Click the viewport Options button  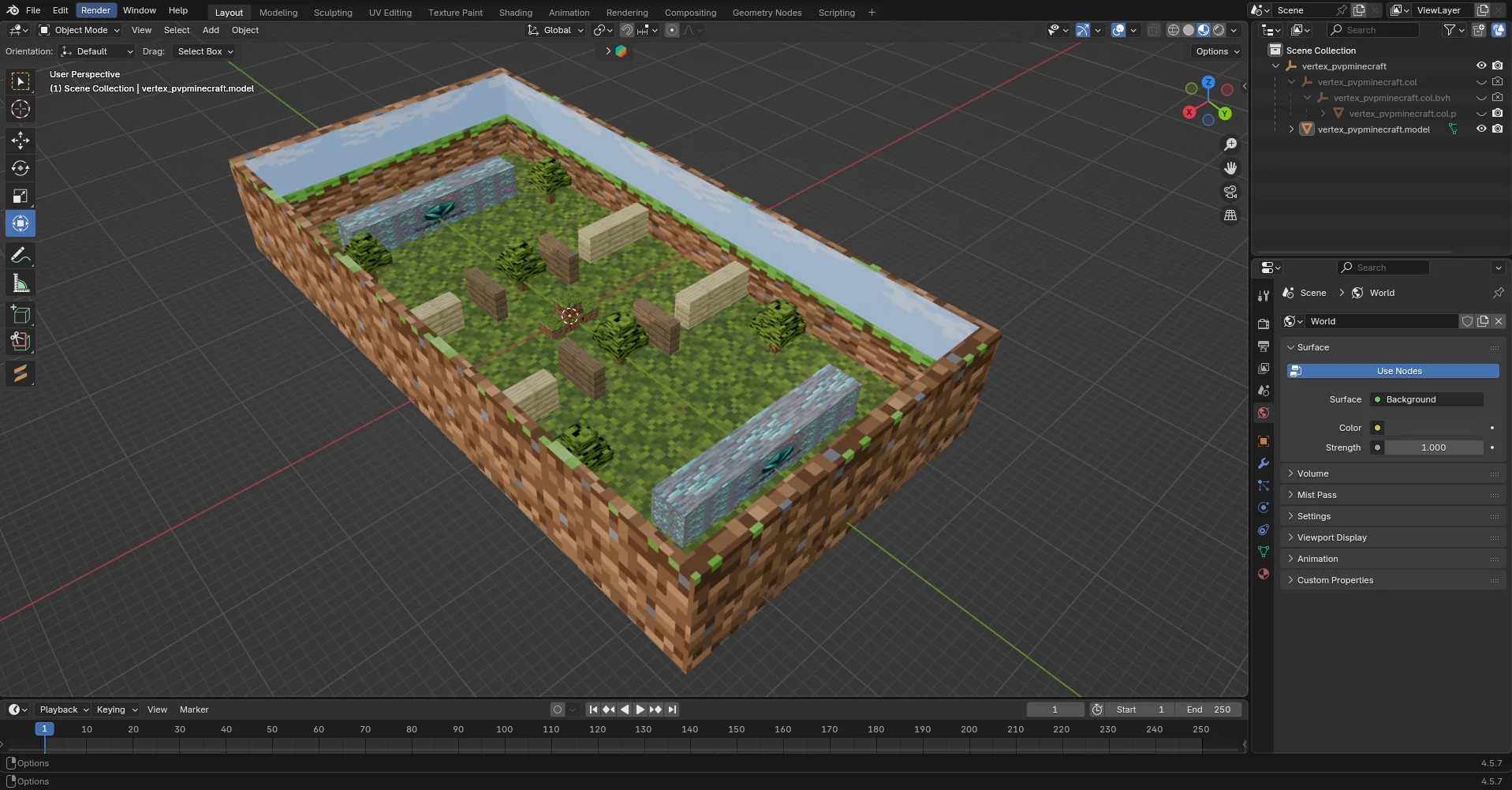(1217, 51)
